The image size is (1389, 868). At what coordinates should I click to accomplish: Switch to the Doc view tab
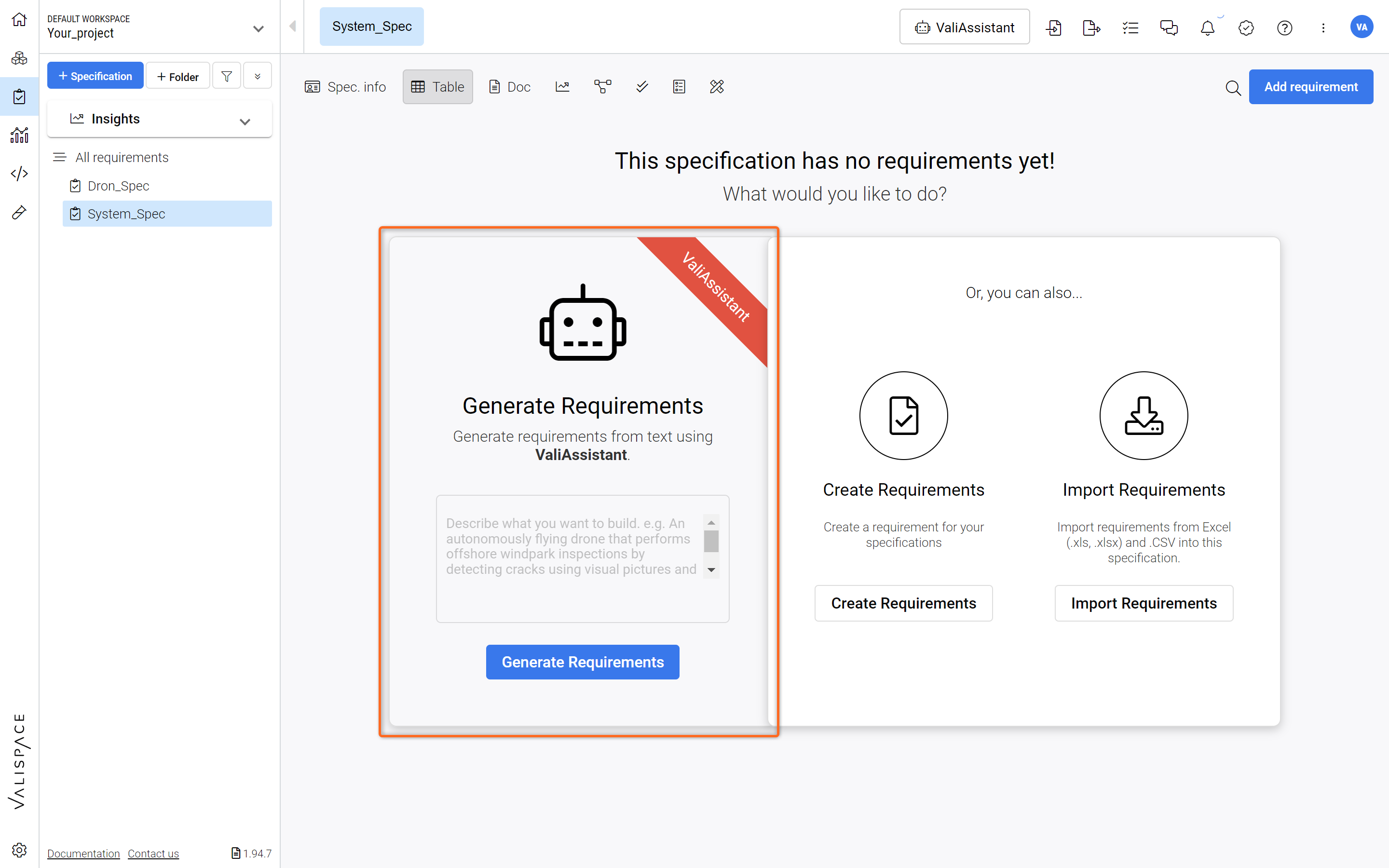pos(509,87)
